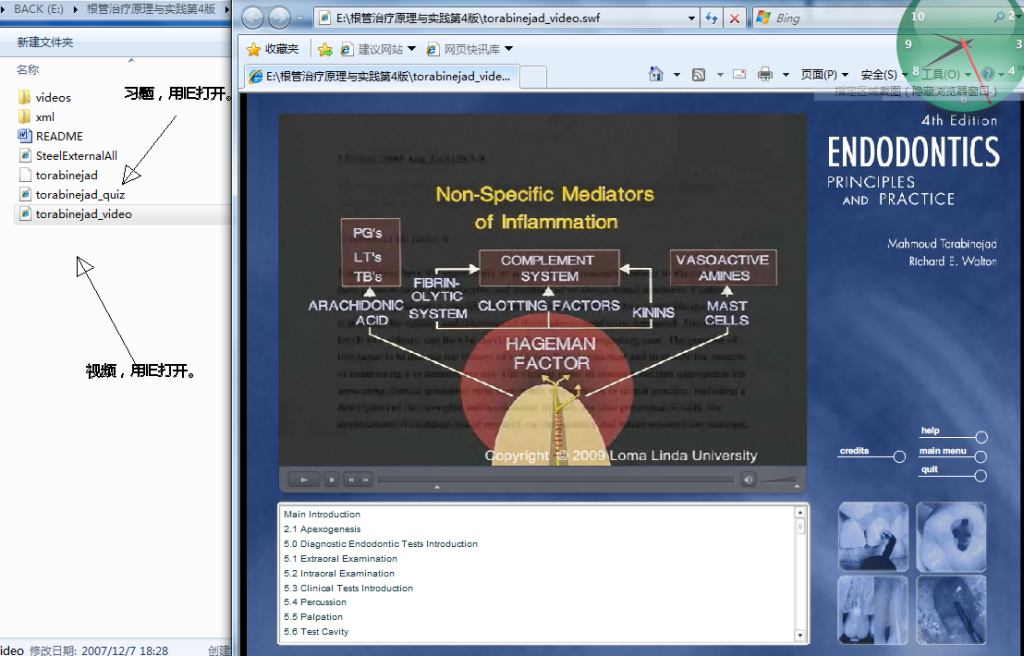Expand the 网页快讯库 dropdown arrow
Image resolution: width=1024 pixels, height=656 pixels.
[509, 49]
